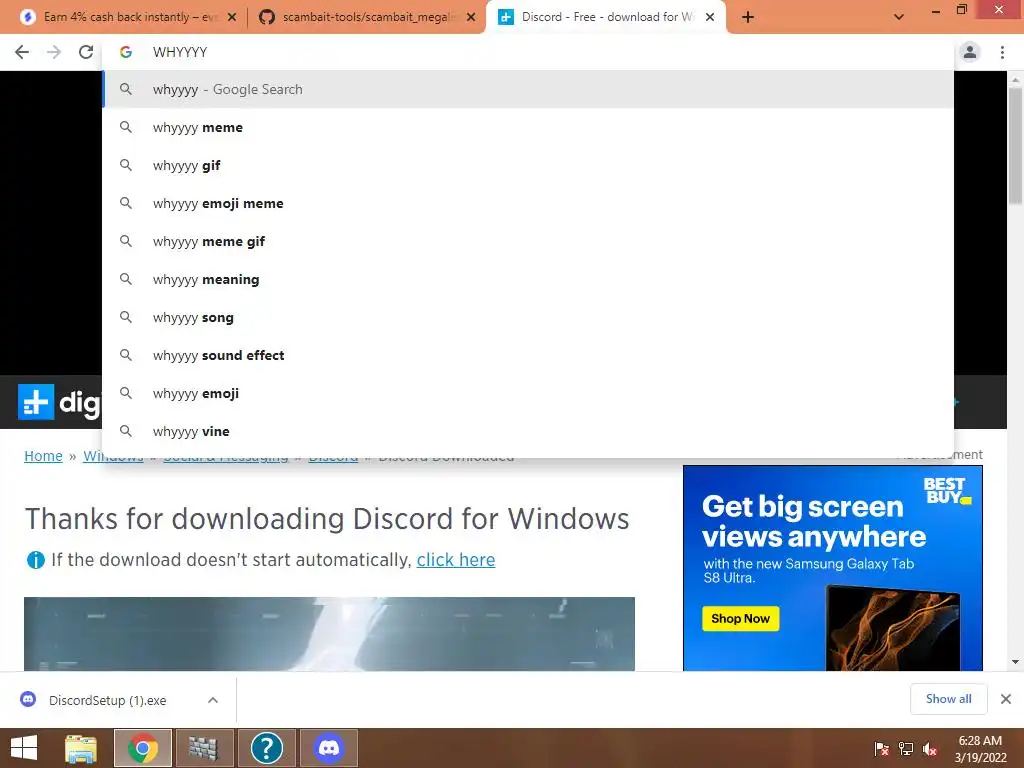Click the Google G icon in address bar

click(126, 52)
